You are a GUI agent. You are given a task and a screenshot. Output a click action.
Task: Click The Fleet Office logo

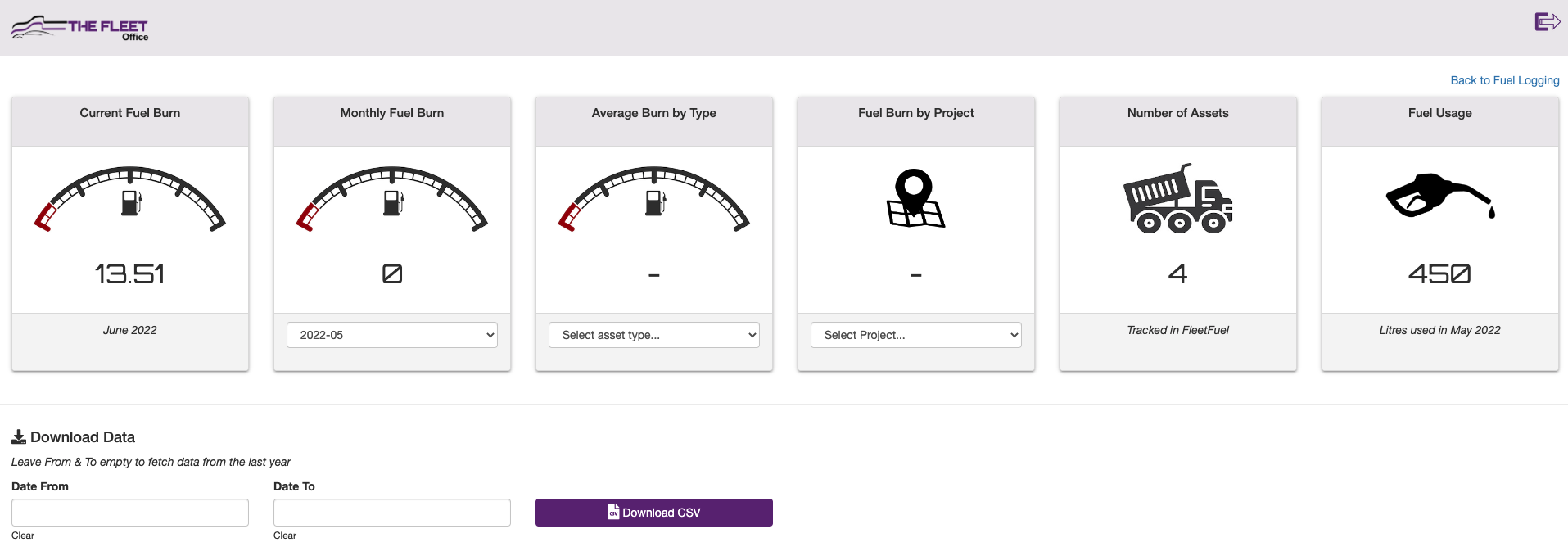[79, 28]
